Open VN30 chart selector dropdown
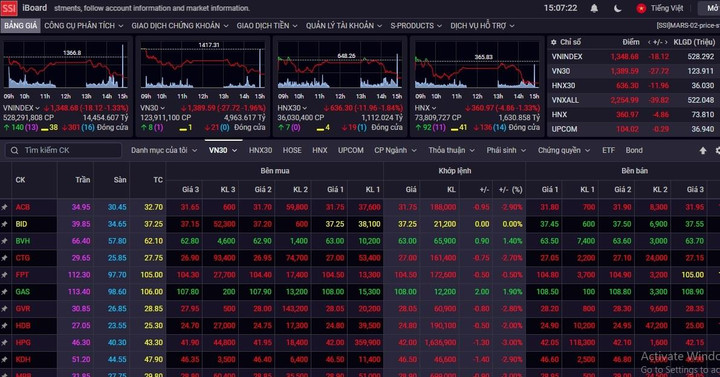 tap(152, 108)
